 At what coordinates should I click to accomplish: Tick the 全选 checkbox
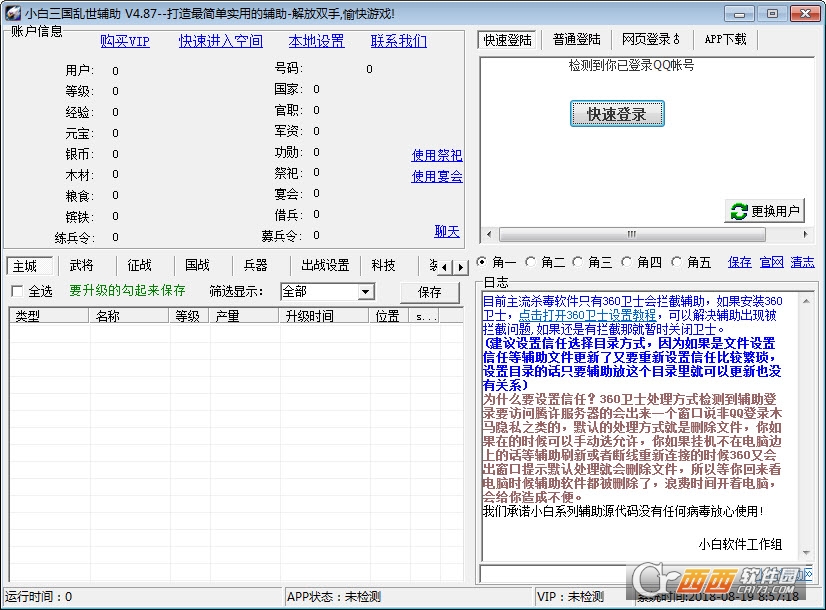pos(17,291)
